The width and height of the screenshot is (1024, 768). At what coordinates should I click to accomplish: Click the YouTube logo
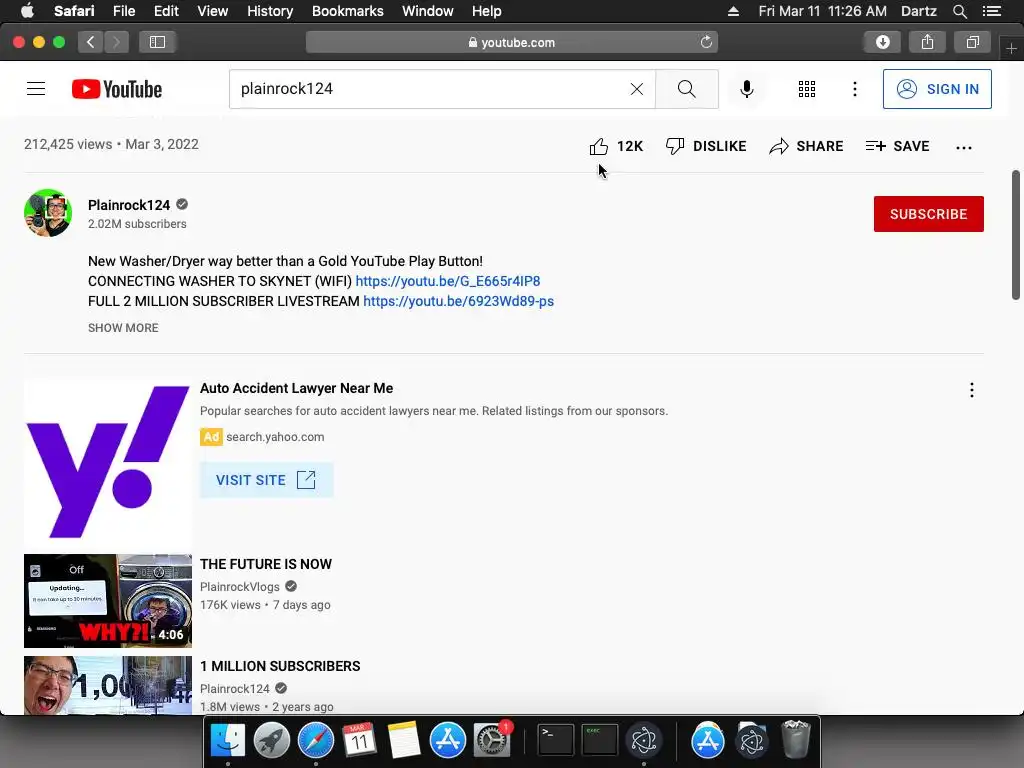tap(117, 89)
